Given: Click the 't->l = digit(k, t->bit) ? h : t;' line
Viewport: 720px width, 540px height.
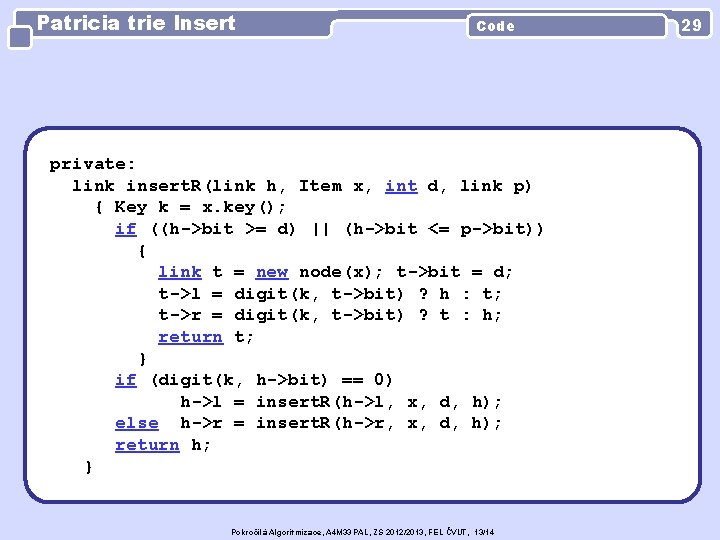Looking at the screenshot, I should coord(330,294).
